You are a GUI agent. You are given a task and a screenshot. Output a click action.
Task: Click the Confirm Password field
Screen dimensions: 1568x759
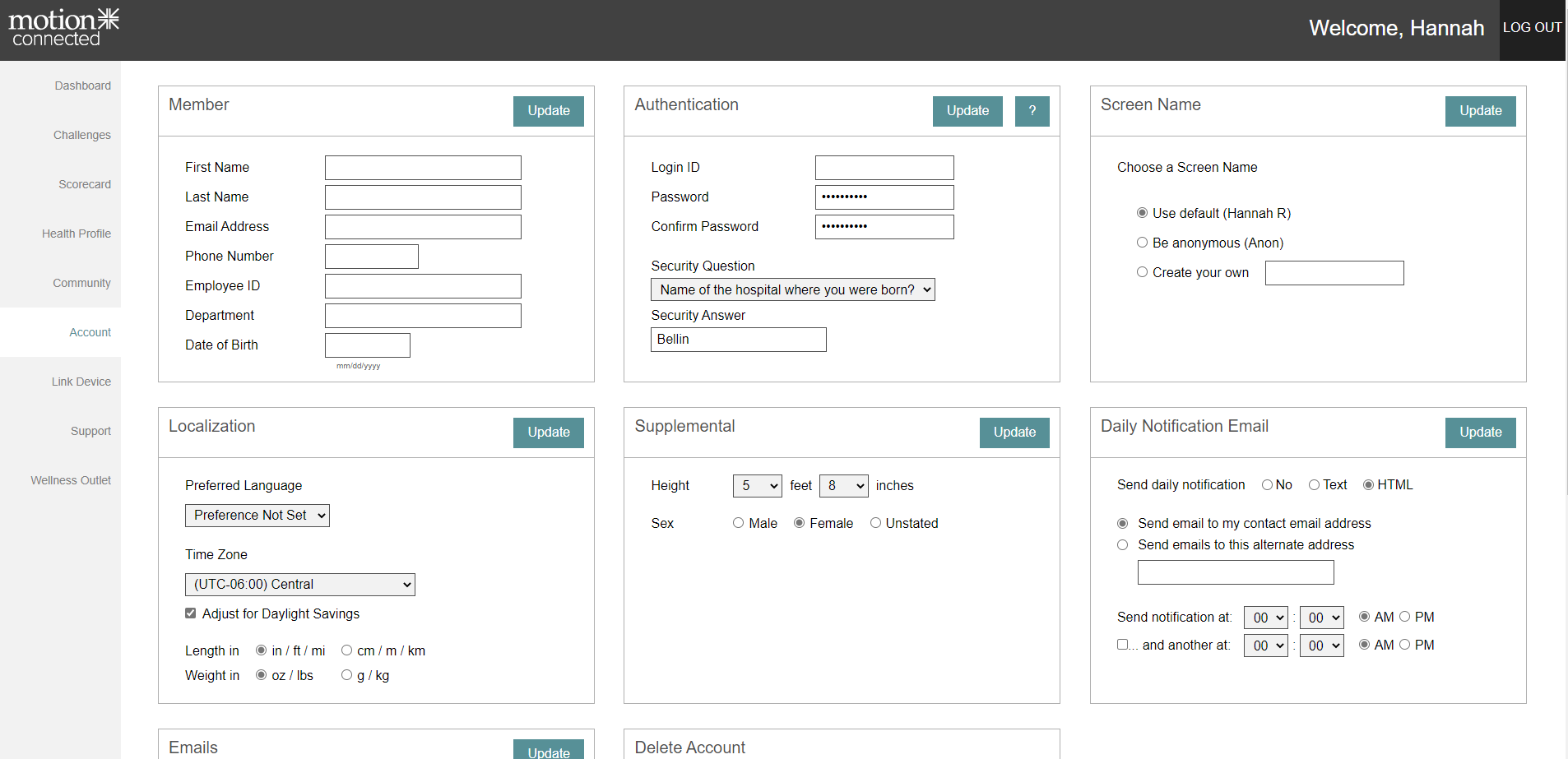tap(884, 227)
